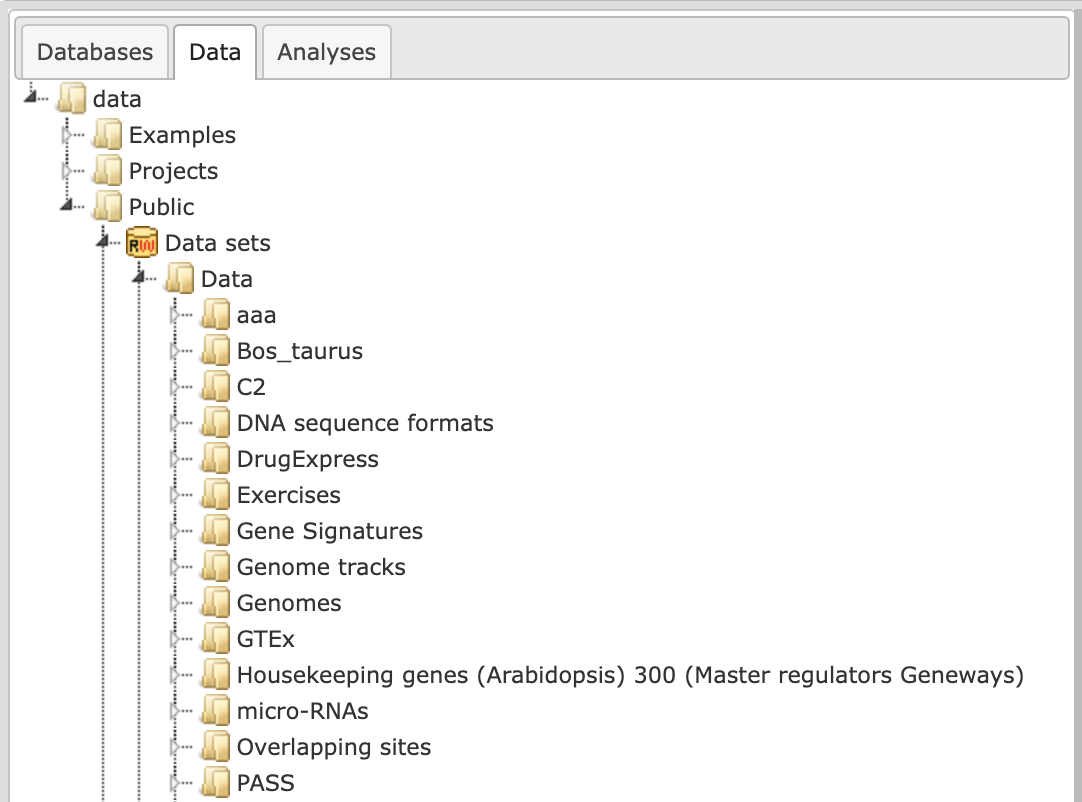Collapse the Data sets node
1082x802 pixels.
click(x=104, y=241)
